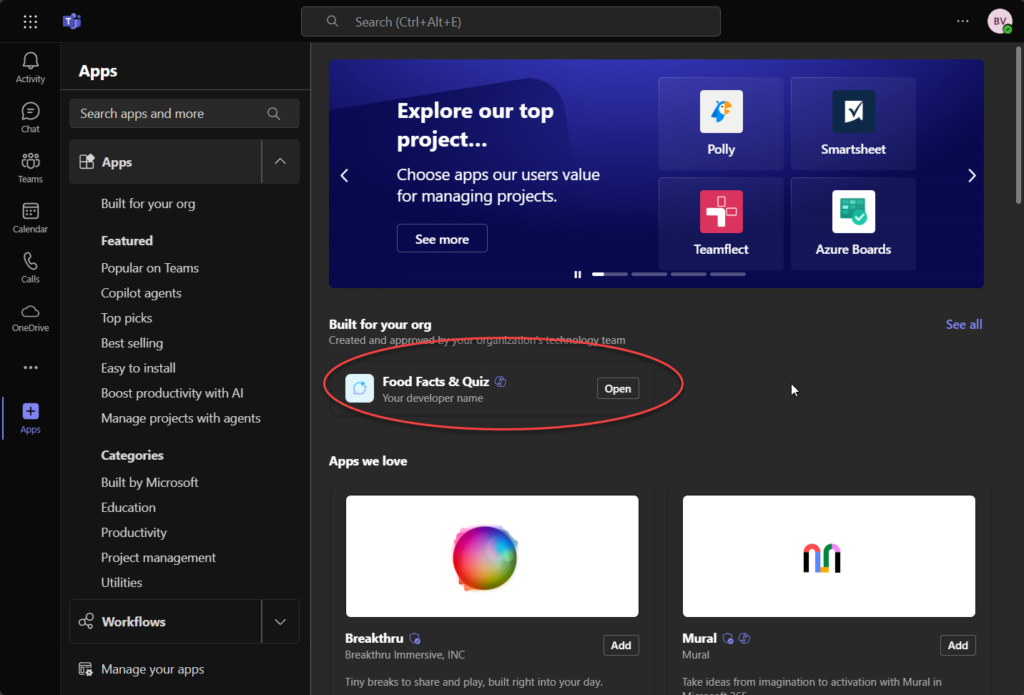This screenshot has height=695, width=1024.
Task: Click the Apps section header
Action: coord(165,161)
